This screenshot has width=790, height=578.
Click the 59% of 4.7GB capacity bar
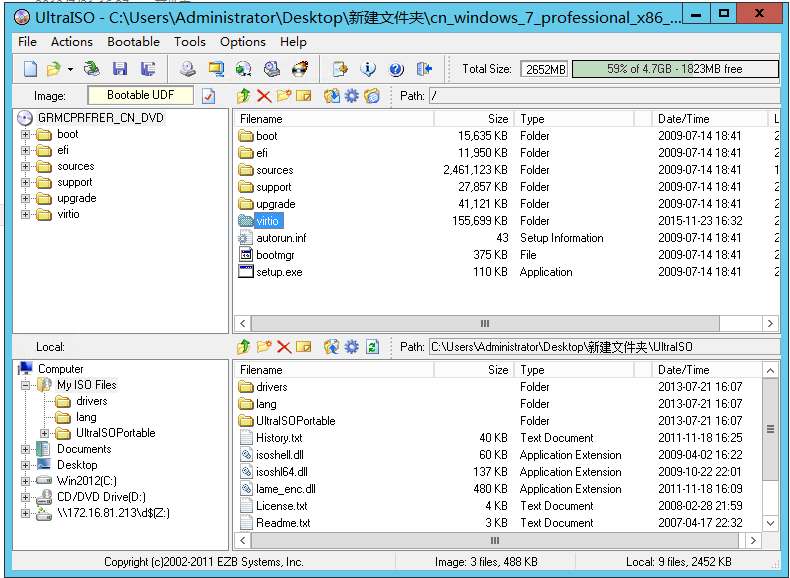675,69
